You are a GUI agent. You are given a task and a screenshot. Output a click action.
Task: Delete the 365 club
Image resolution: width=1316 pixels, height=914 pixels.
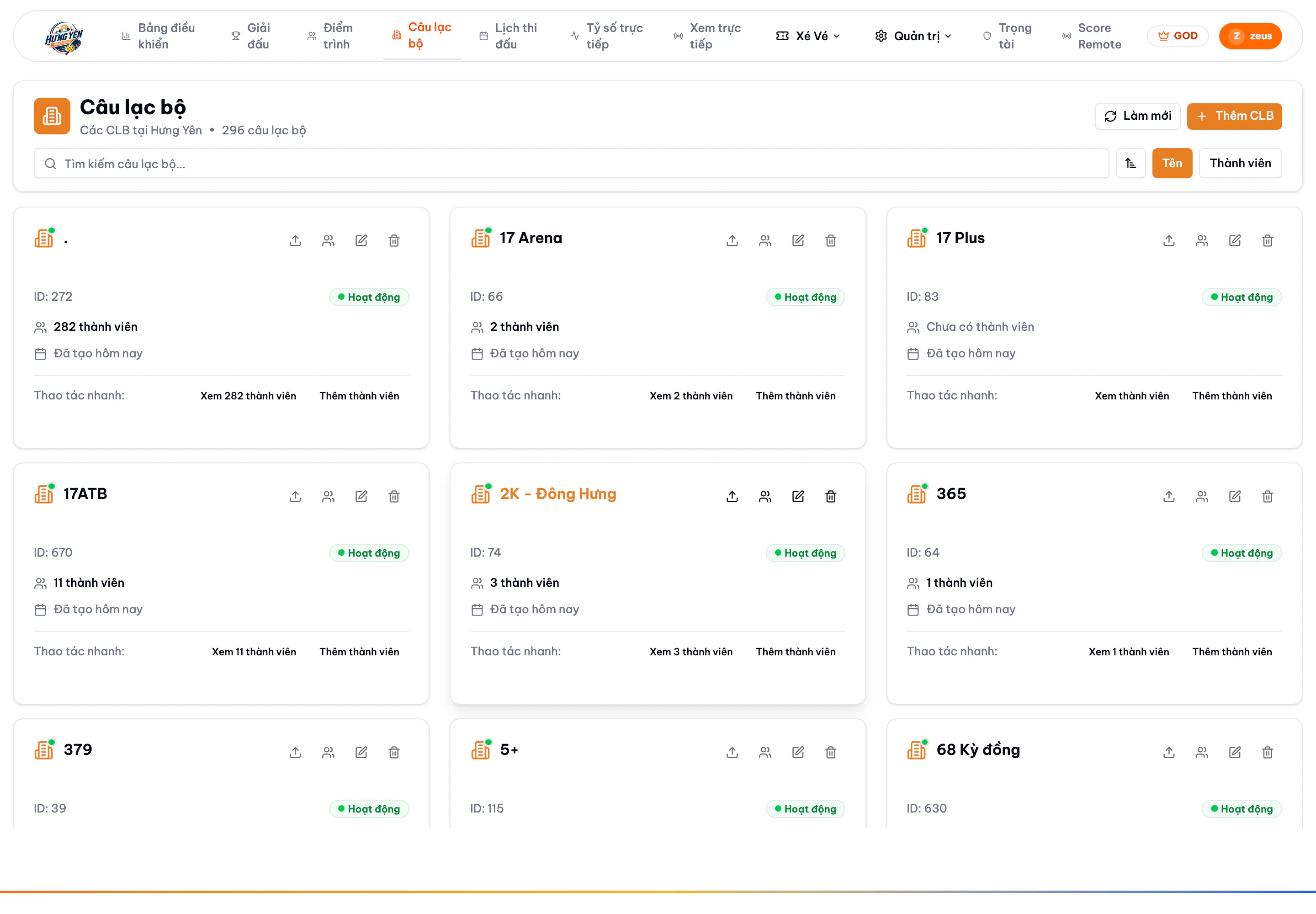1267,496
